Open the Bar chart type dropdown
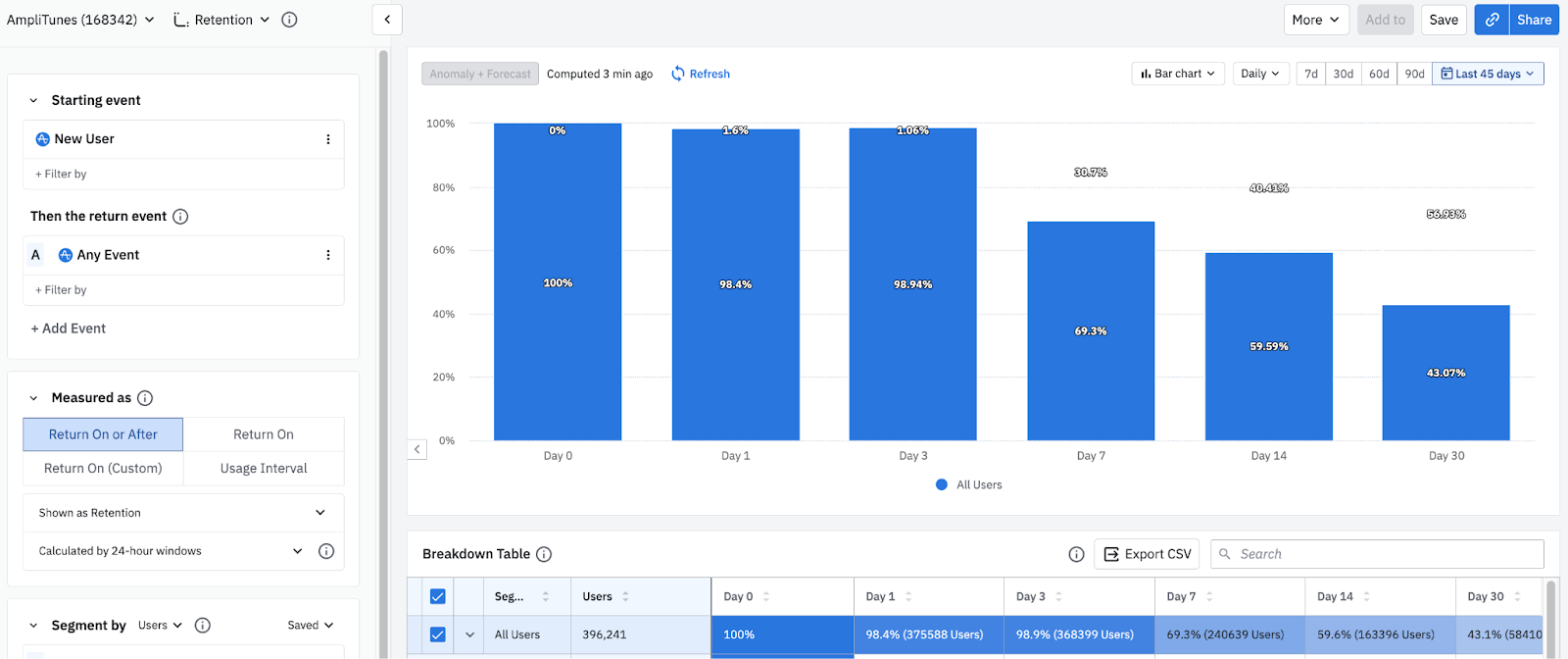Viewport: 1568px width, 659px height. coord(1178,74)
